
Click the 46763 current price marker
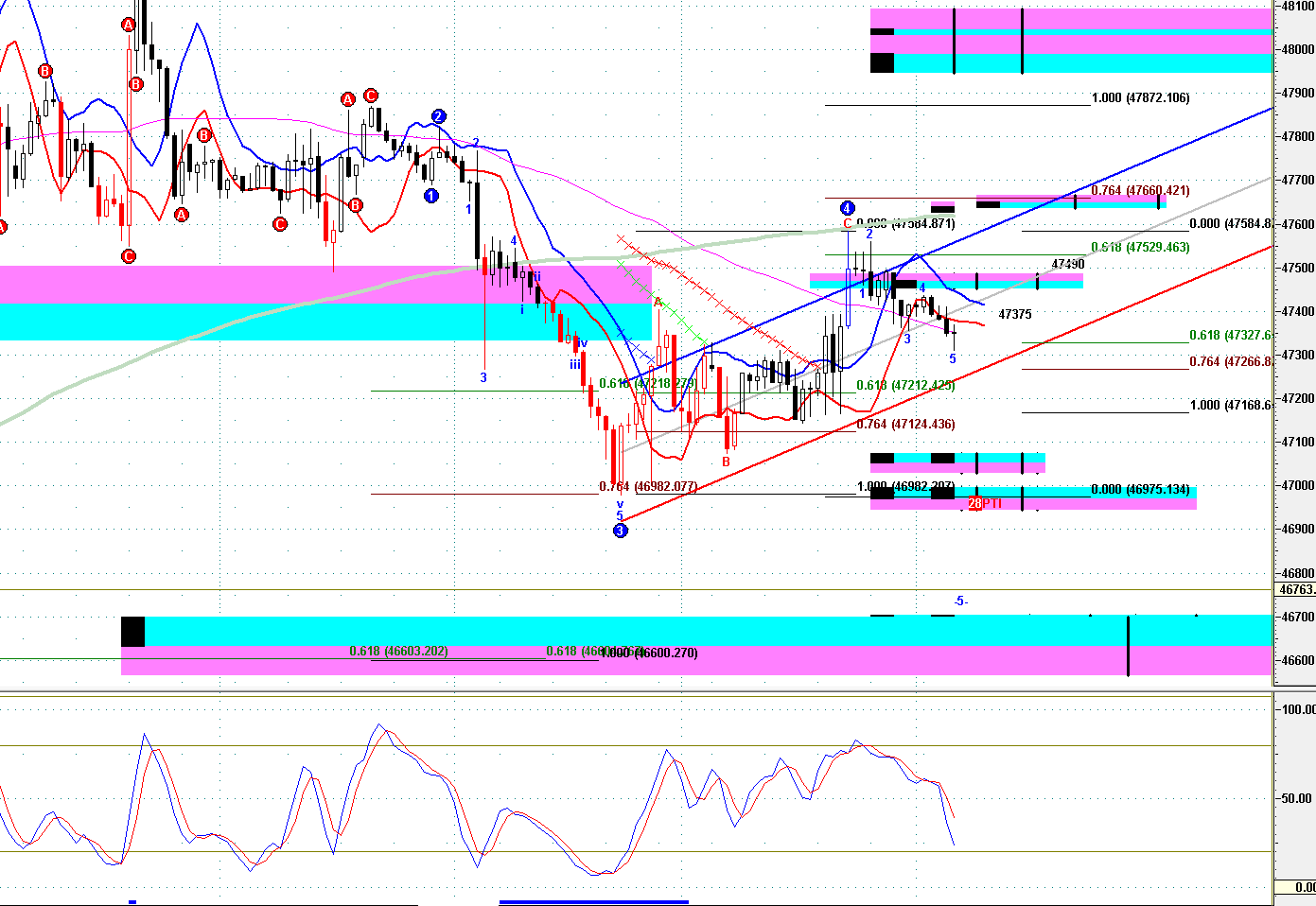click(1295, 590)
